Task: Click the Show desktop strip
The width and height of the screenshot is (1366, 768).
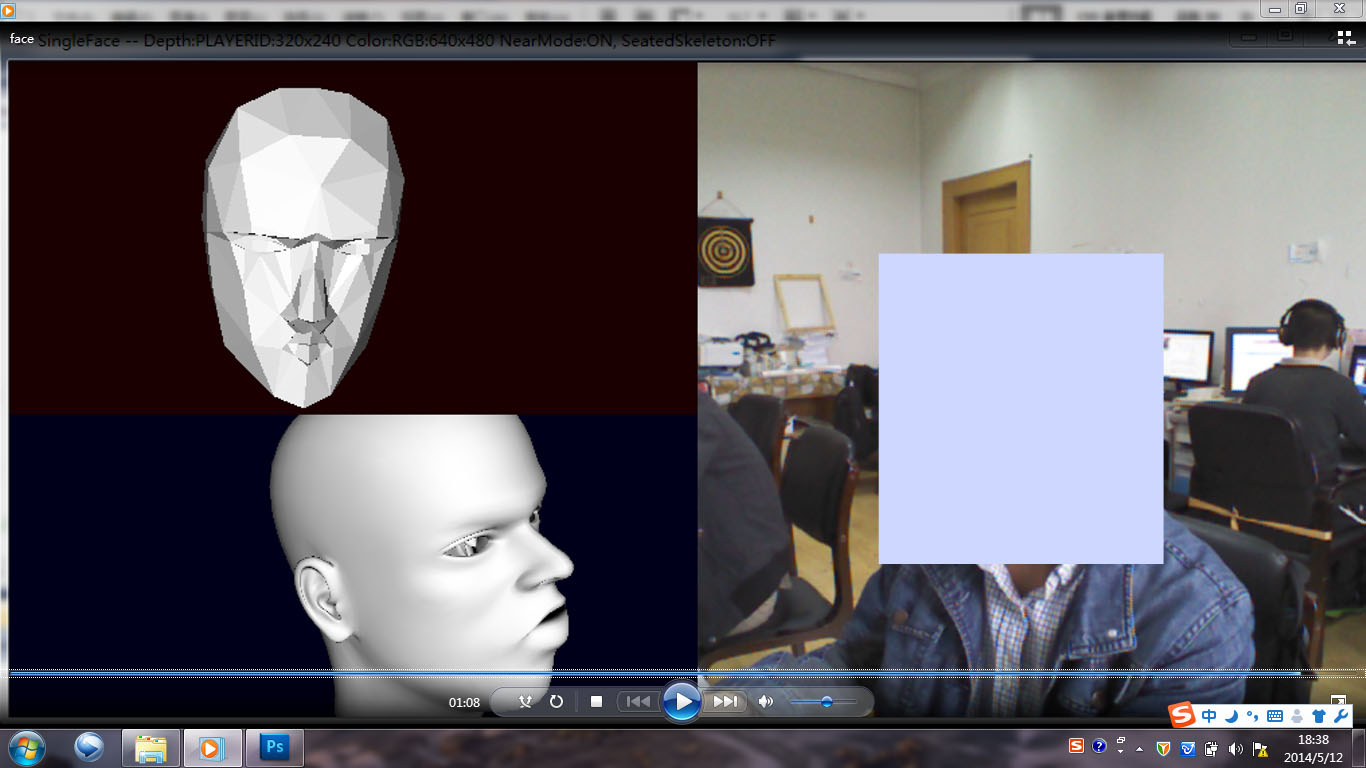Action: [1359, 748]
